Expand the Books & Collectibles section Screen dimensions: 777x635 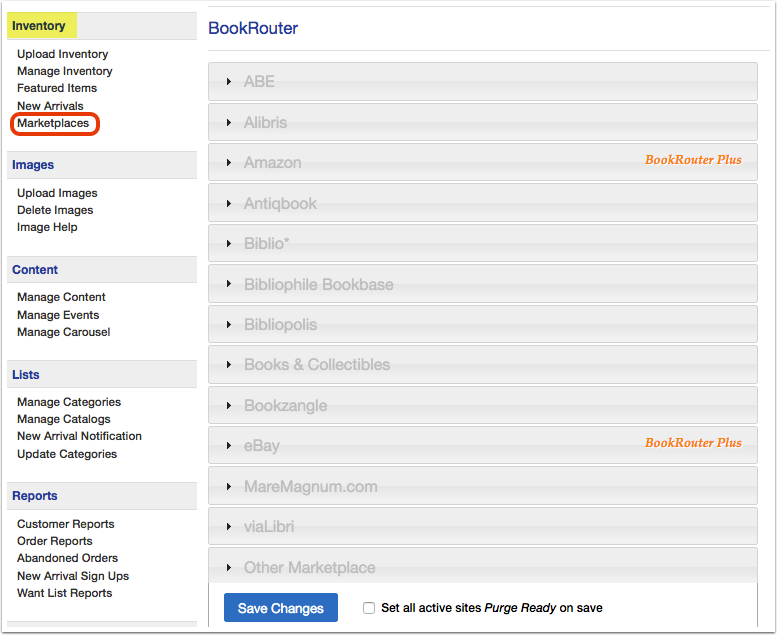point(483,364)
